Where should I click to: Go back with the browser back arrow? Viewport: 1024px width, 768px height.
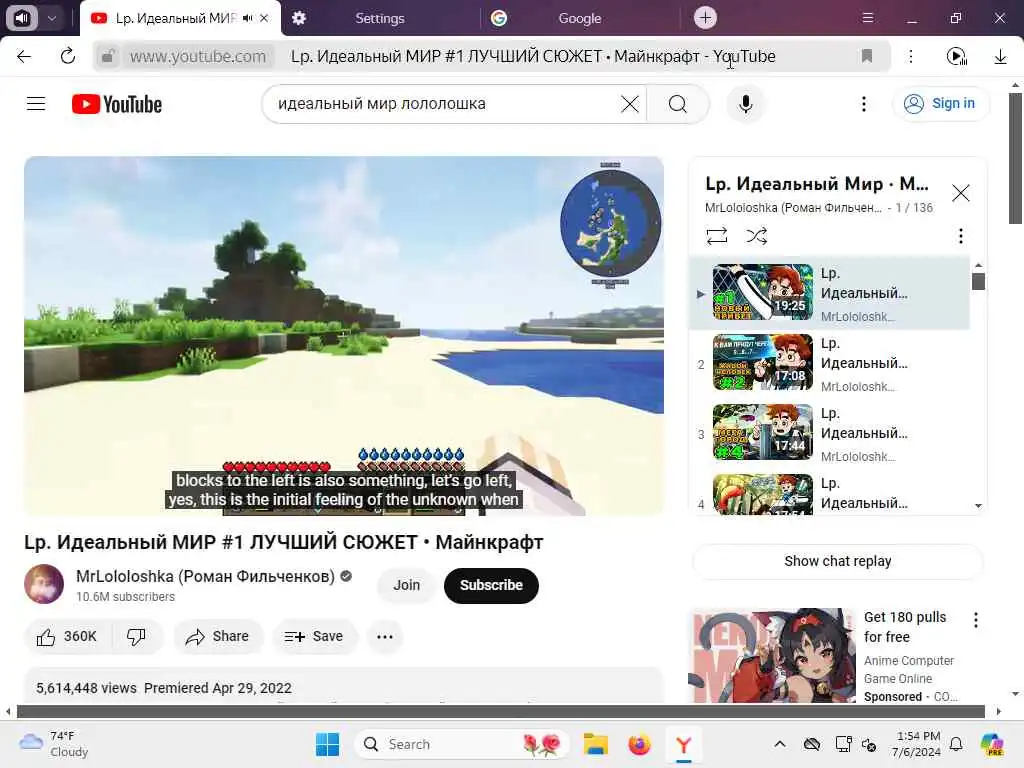24,56
